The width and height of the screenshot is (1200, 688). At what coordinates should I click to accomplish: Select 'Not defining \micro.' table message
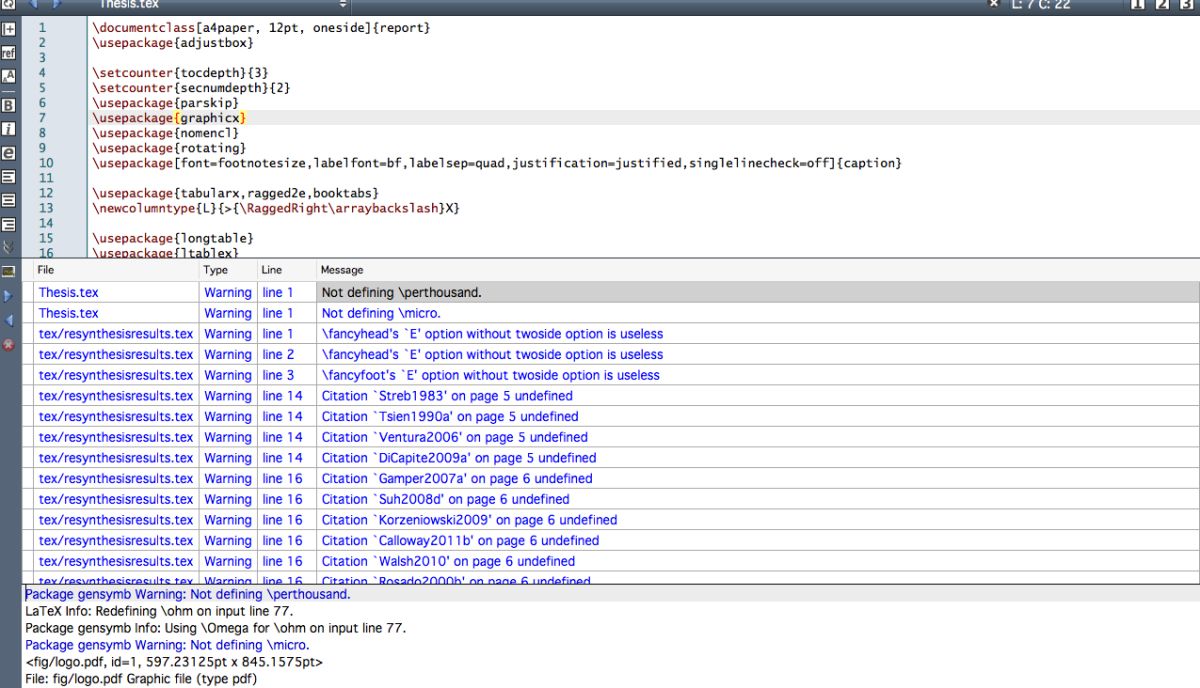[x=758, y=313]
